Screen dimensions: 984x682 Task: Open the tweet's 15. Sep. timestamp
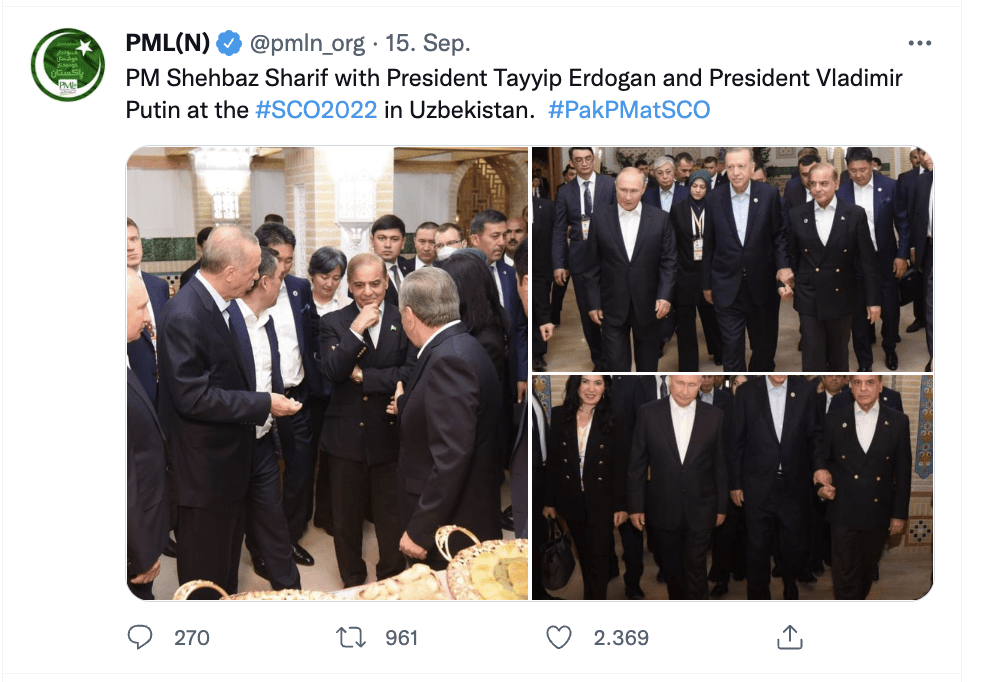(427, 44)
